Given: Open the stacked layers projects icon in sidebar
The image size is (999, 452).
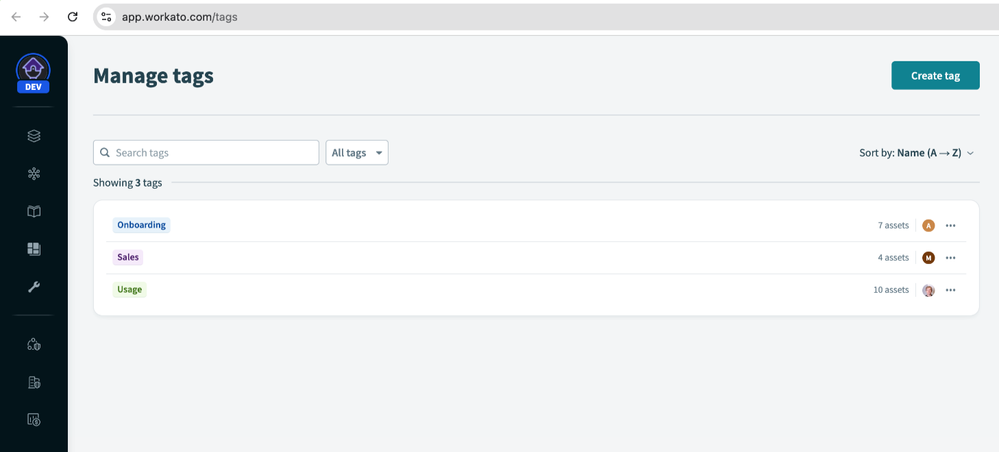Looking at the screenshot, I should [34, 136].
